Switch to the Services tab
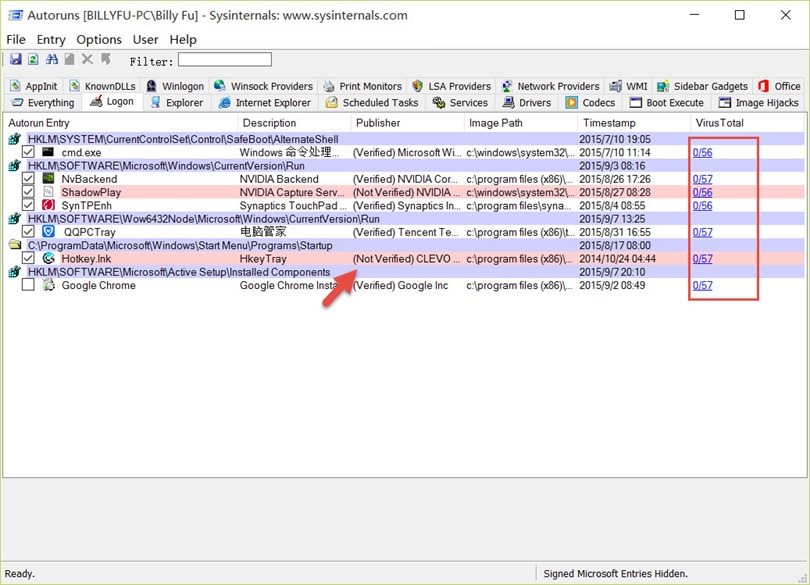 tap(460, 103)
